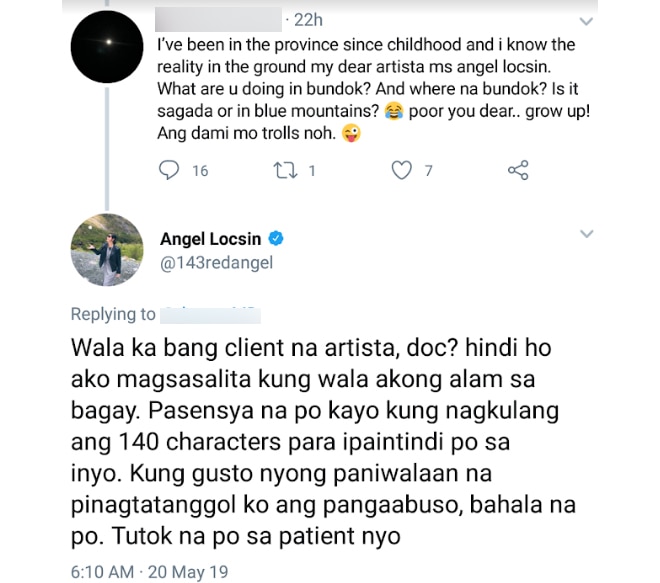Select the first tweet's body text
This screenshot has width=660, height=583.
pyautogui.click(x=373, y=89)
